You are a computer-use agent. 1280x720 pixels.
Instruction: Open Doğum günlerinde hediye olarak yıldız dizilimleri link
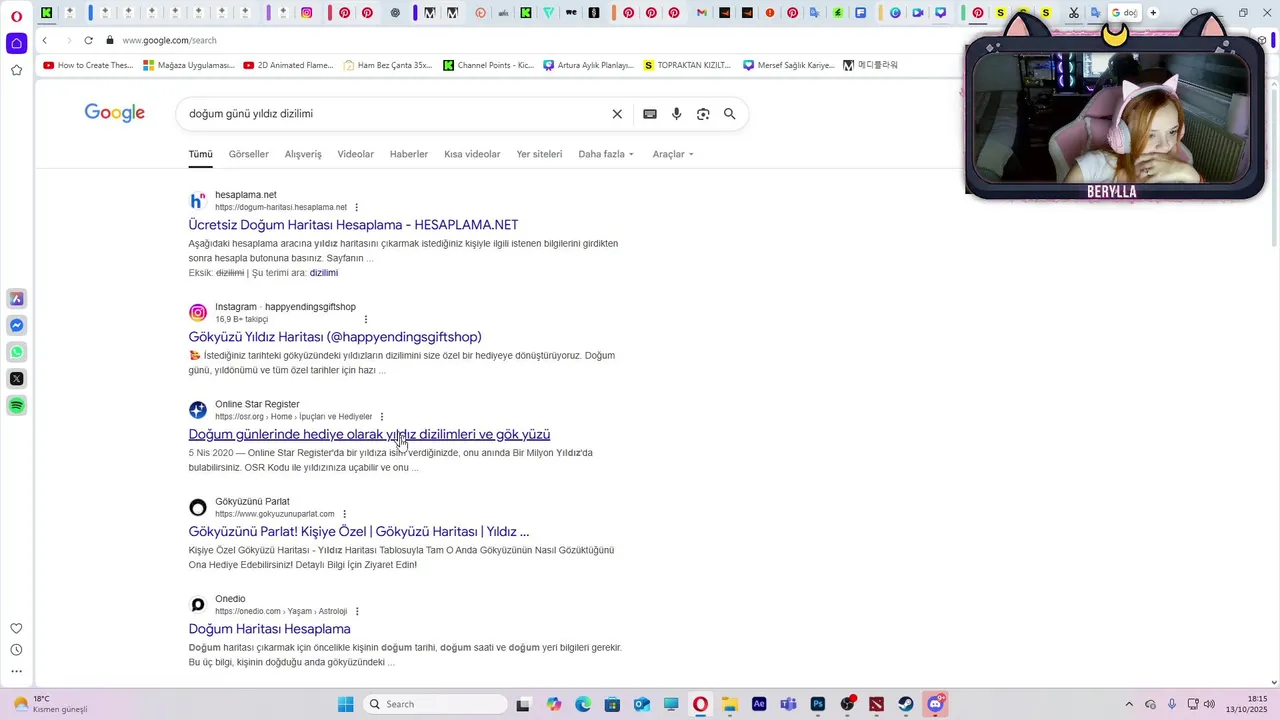pyautogui.click(x=369, y=434)
